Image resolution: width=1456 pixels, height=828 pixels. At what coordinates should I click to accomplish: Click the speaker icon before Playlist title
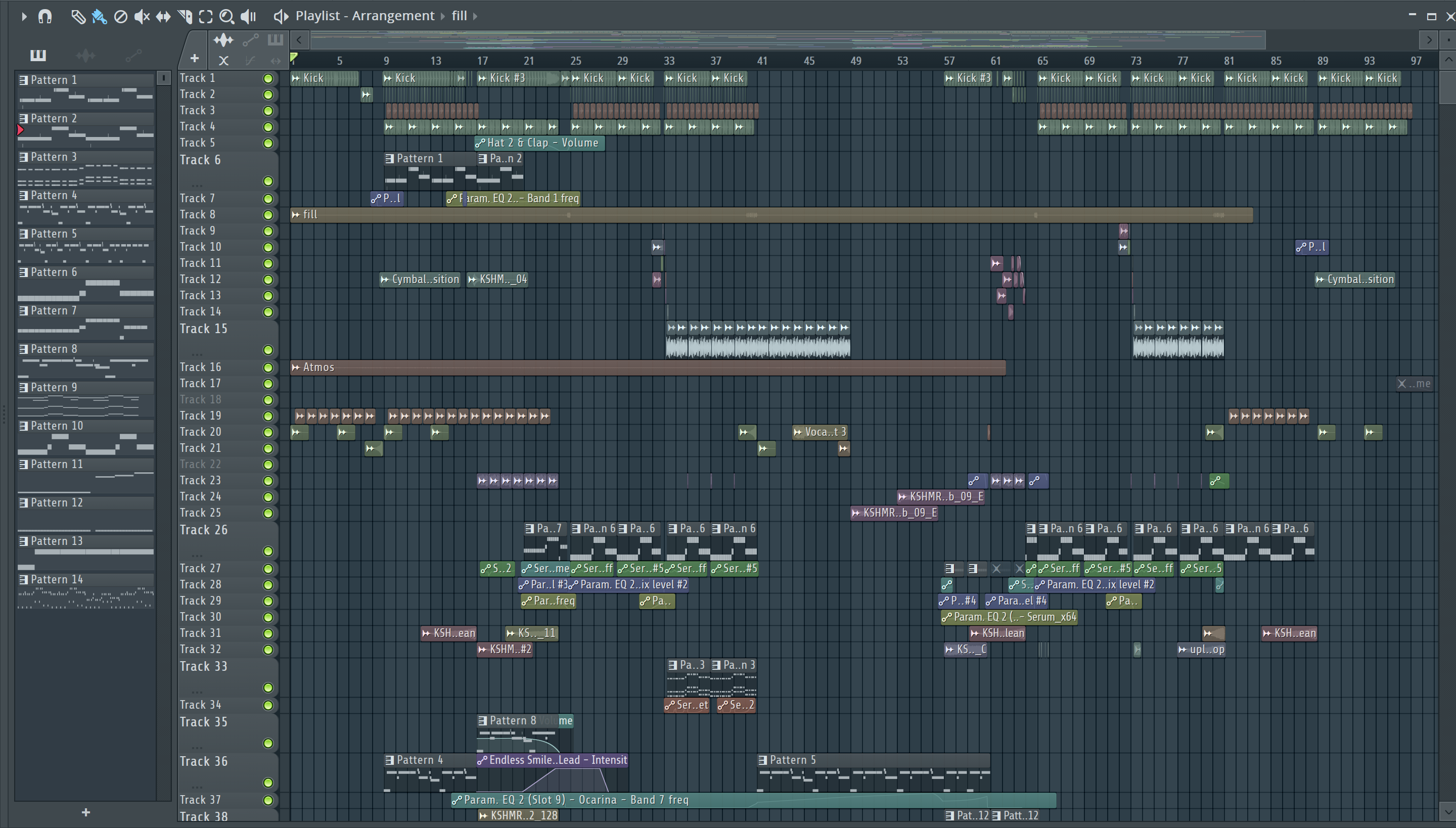[x=281, y=16]
